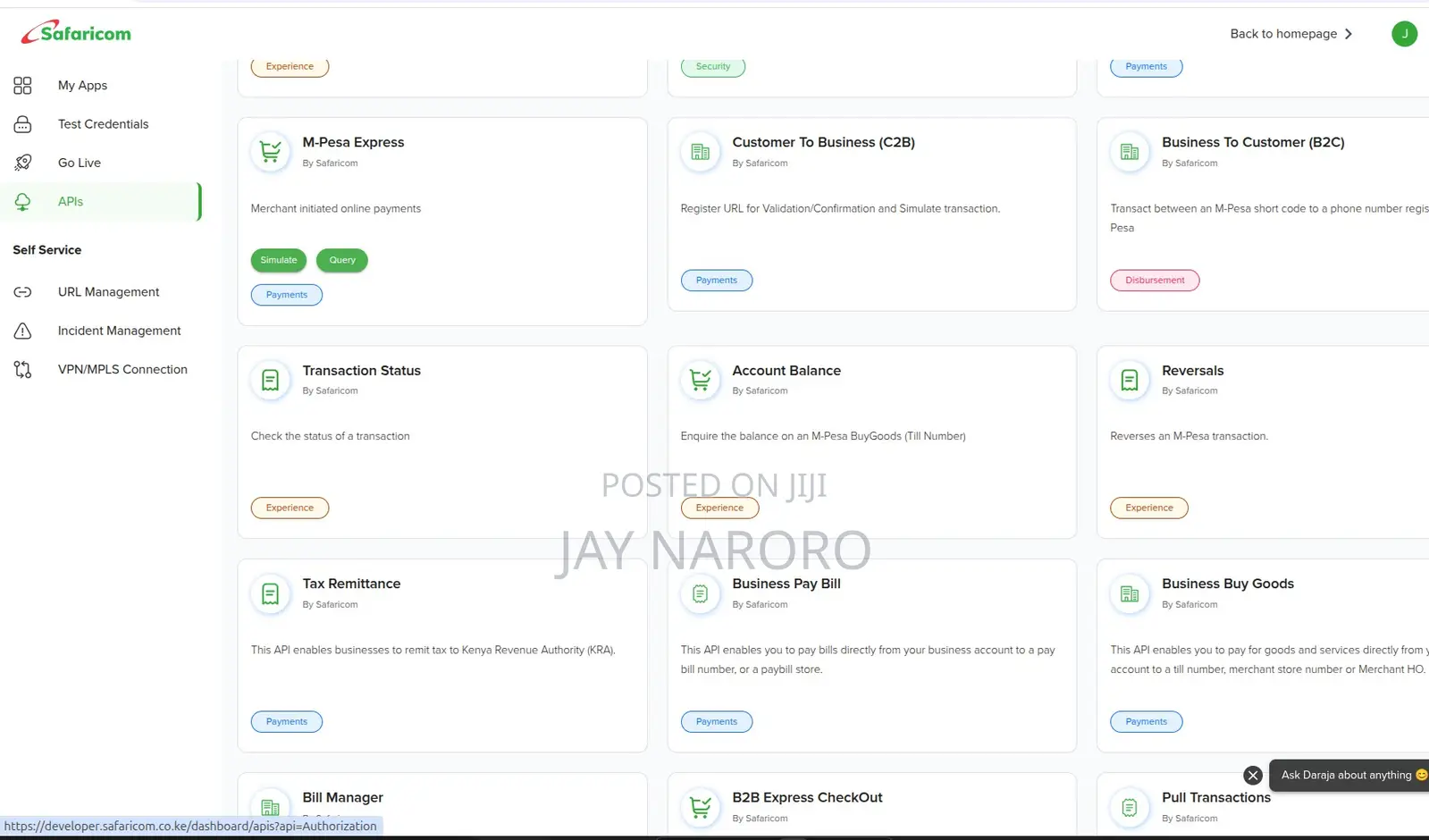Click the Test Credentials lock icon
This screenshot has height=840, width=1429.
coord(22,124)
